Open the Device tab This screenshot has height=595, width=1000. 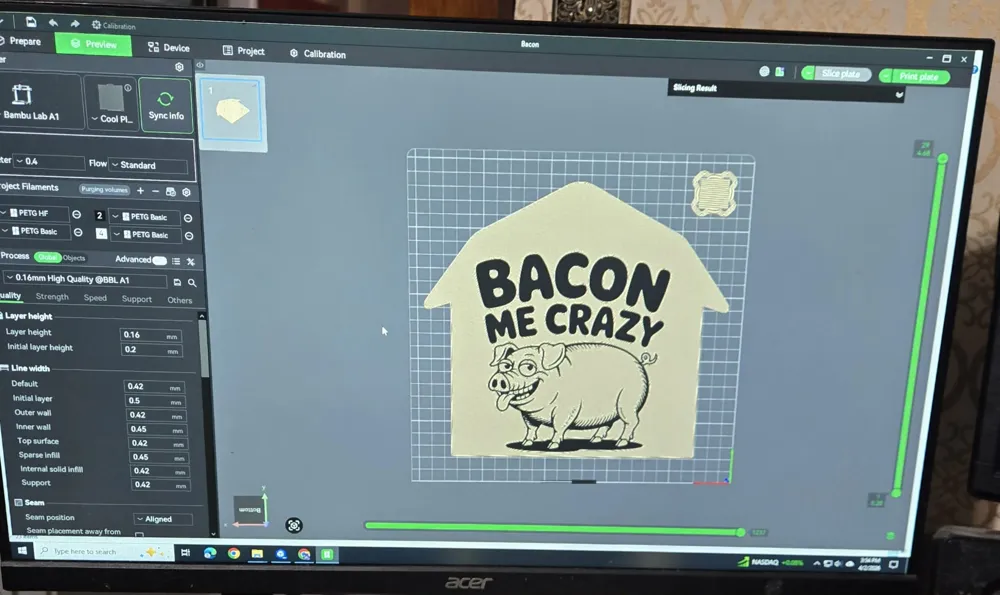(x=169, y=47)
